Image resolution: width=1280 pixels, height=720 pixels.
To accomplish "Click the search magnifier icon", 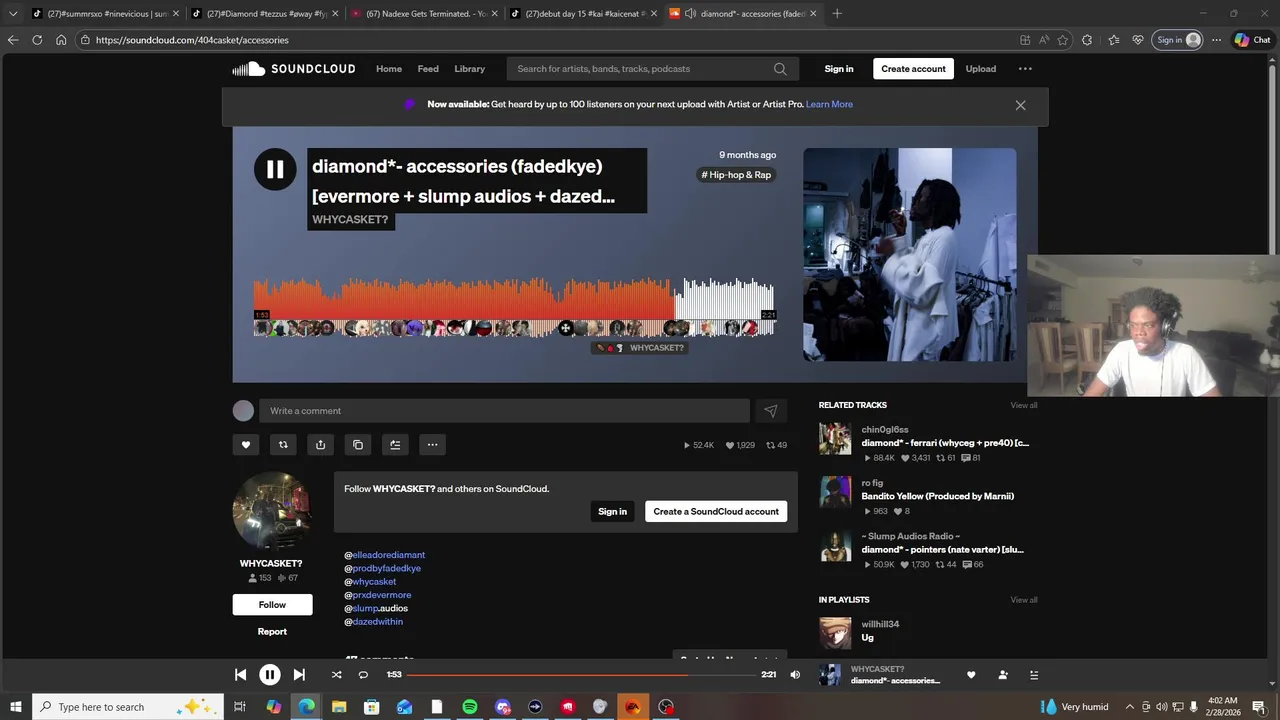I will pos(780,69).
